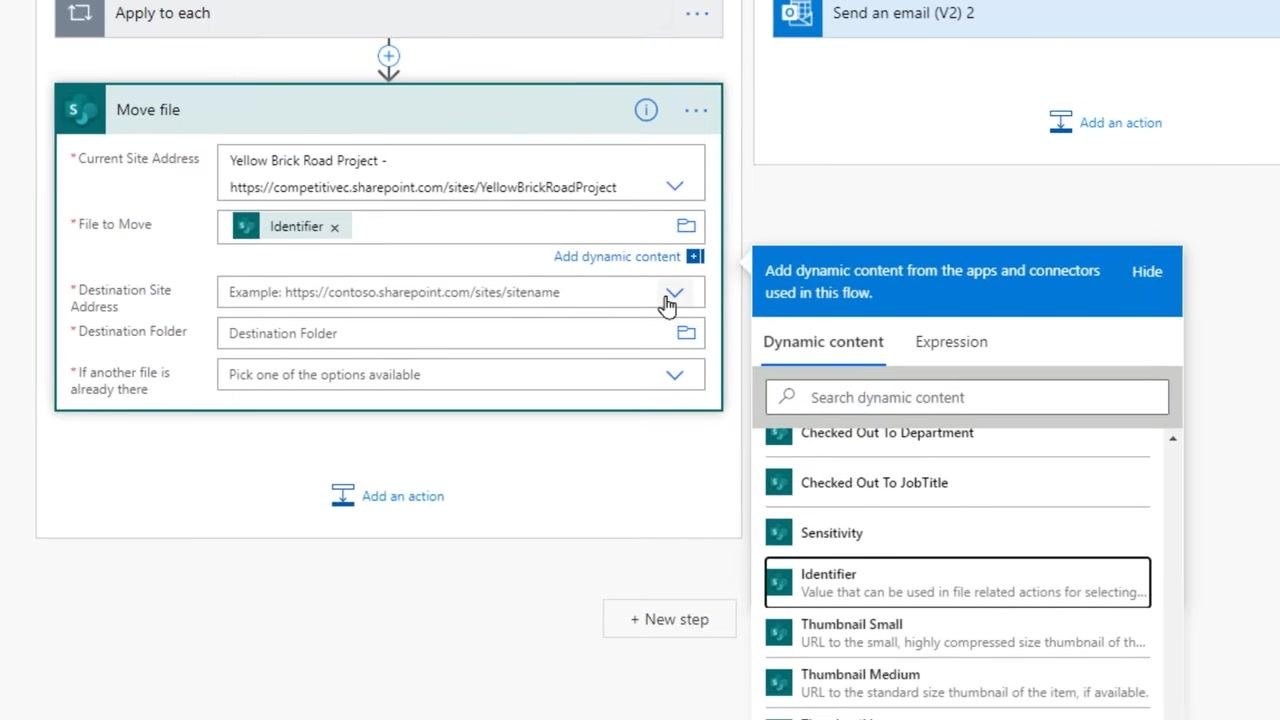Click the SharePoint icon in Move file header
The height and width of the screenshot is (720, 1280).
click(80, 110)
